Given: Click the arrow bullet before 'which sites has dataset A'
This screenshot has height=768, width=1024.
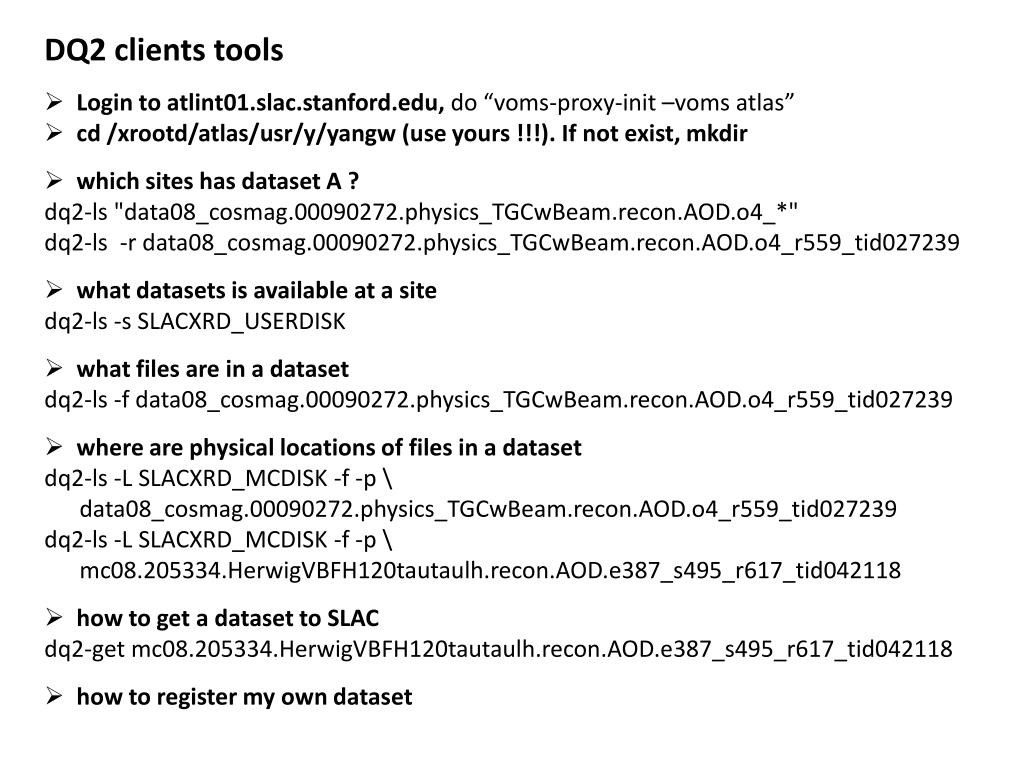Looking at the screenshot, I should (54, 180).
